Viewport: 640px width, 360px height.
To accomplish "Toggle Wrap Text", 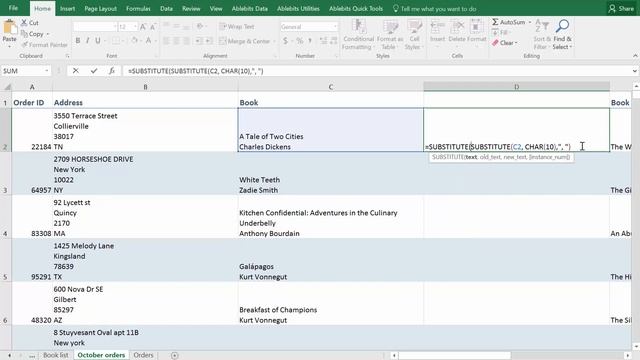I will [x=237, y=27].
